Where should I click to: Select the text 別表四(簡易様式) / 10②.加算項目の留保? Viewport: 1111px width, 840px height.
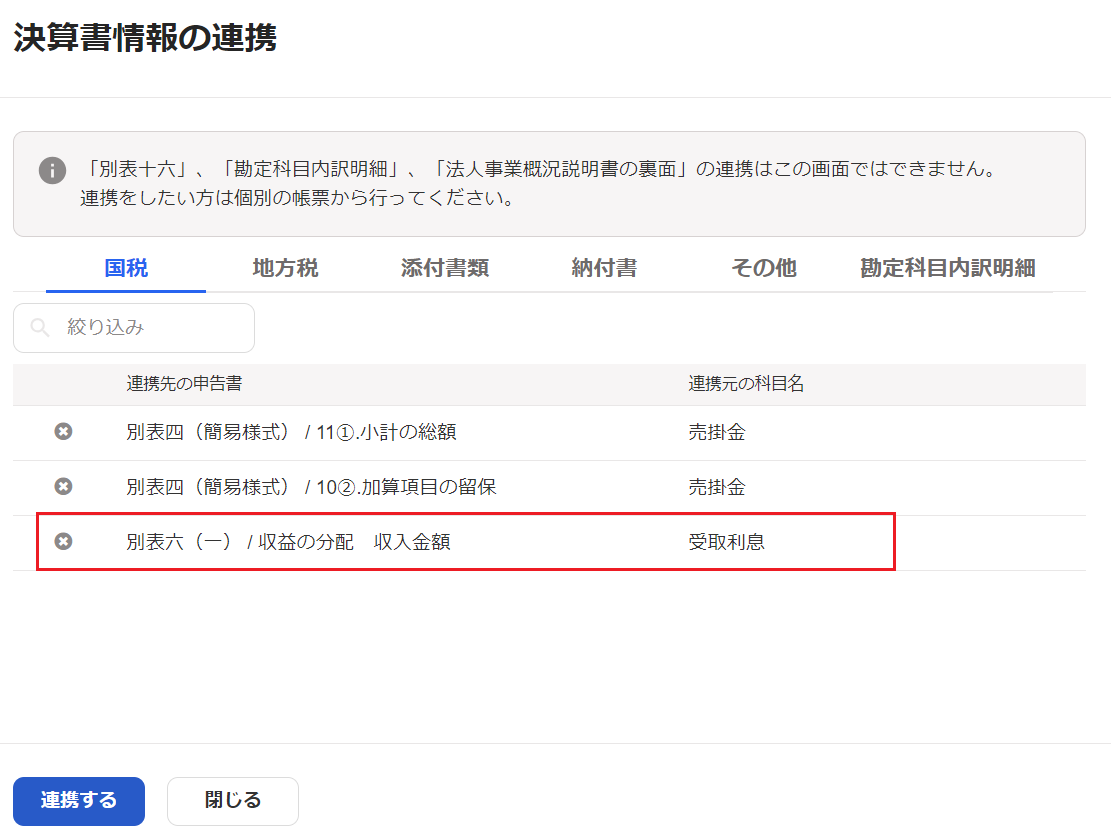point(311,487)
